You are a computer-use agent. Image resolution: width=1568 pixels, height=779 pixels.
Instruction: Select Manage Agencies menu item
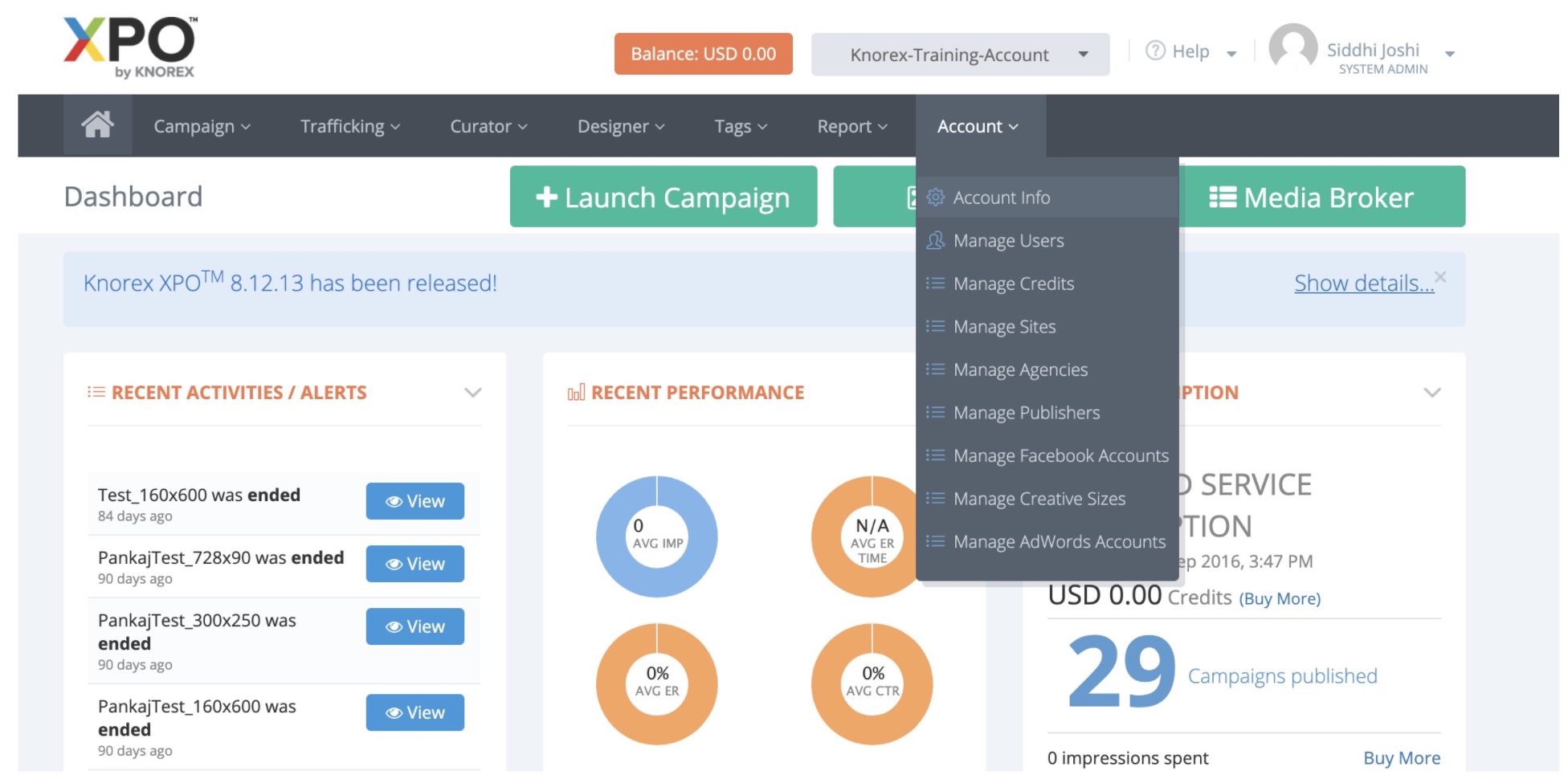click(1047, 369)
